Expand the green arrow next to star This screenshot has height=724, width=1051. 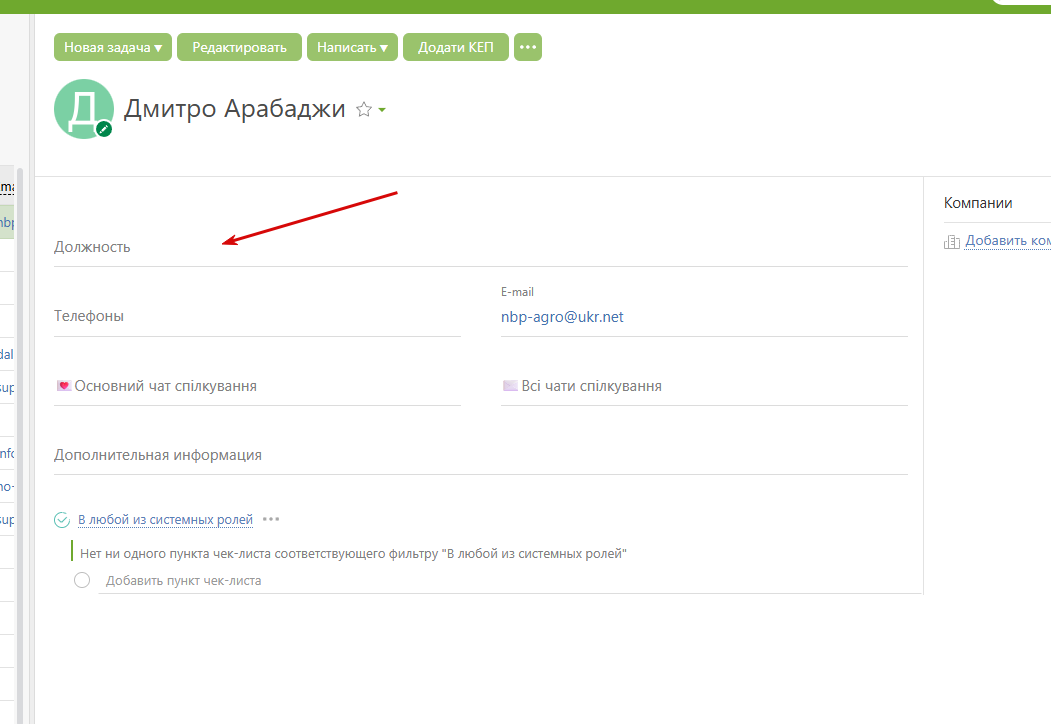pos(382,109)
